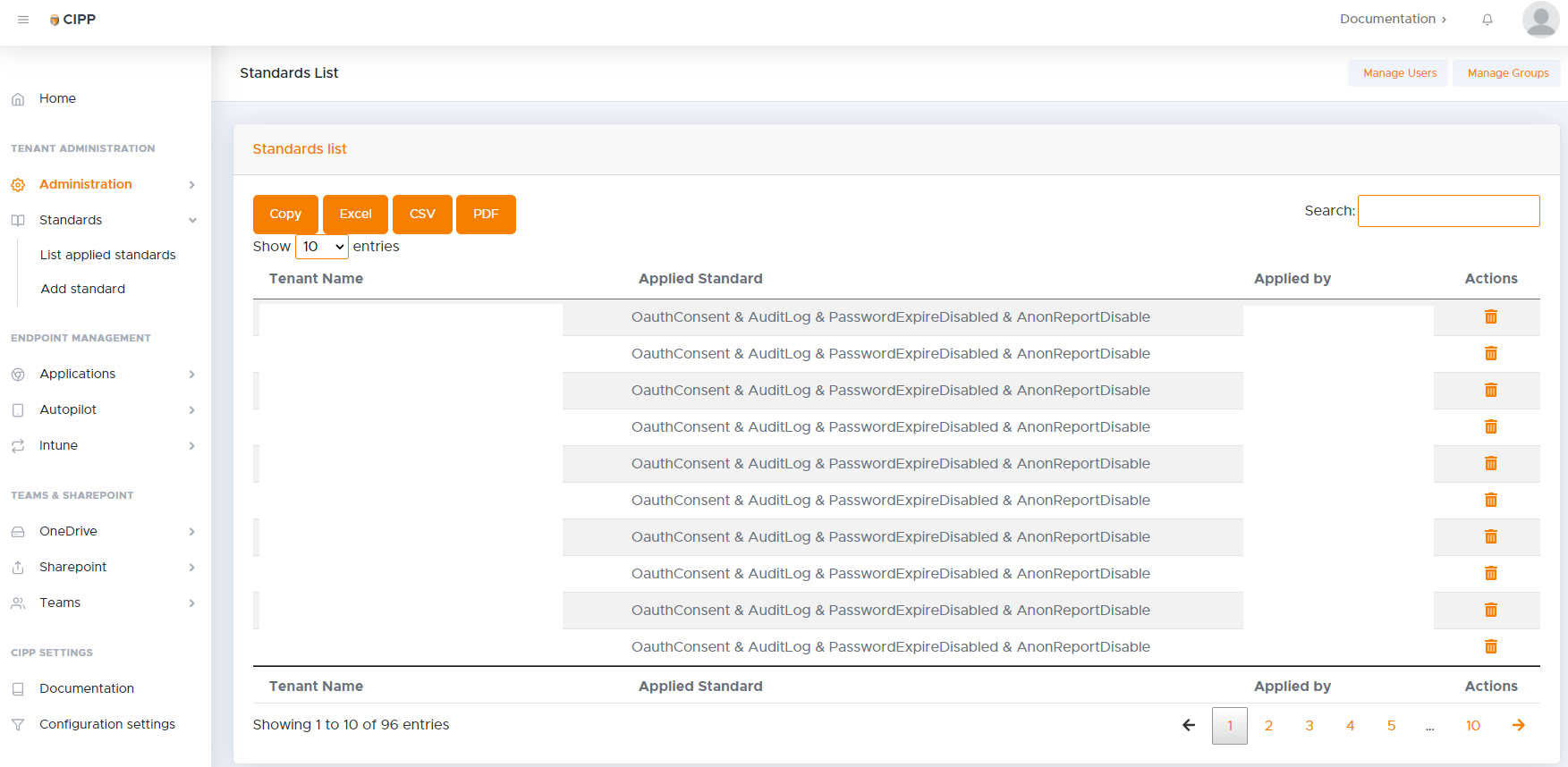Viewport: 1568px width, 767px height.
Task: Delete the first row's applied standard
Action: pyautogui.click(x=1490, y=317)
